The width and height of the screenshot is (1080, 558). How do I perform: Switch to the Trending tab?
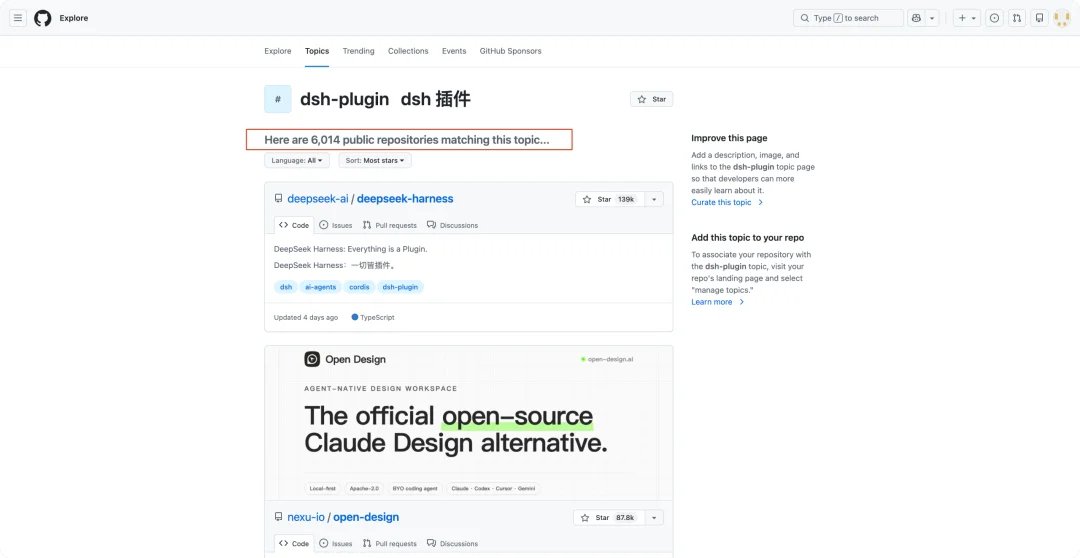(x=358, y=51)
